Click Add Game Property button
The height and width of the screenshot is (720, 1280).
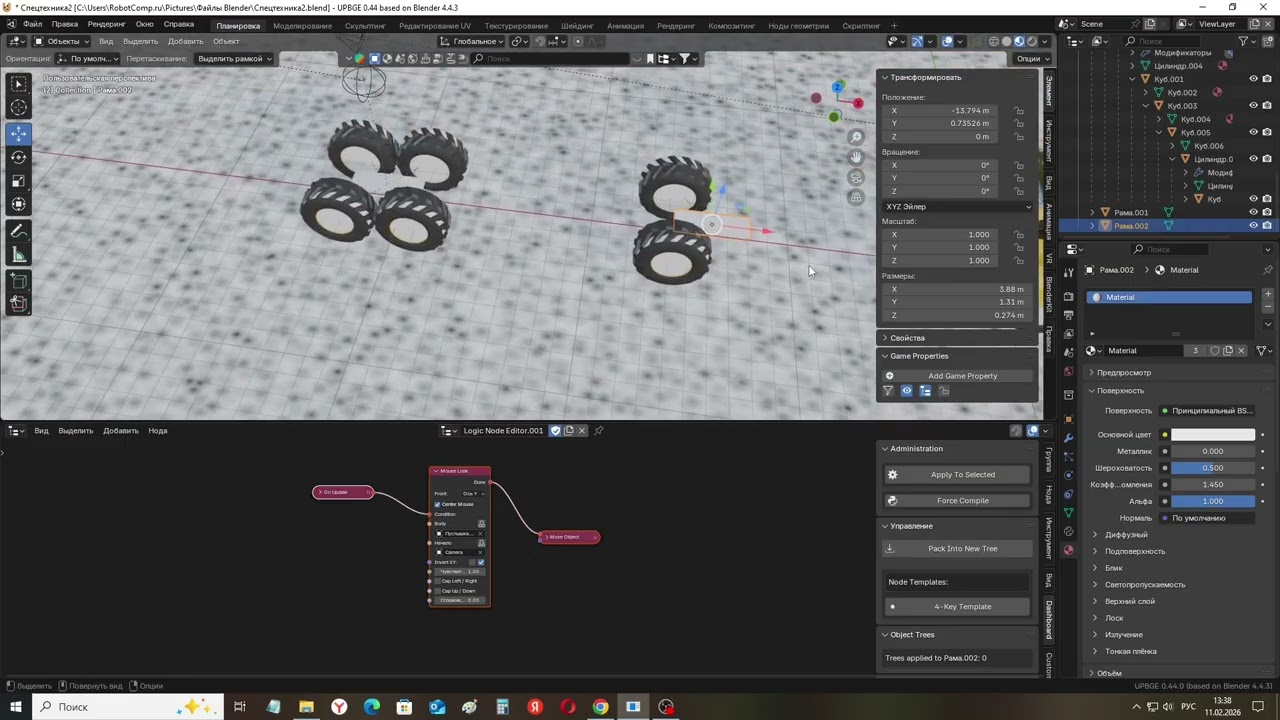(957, 376)
